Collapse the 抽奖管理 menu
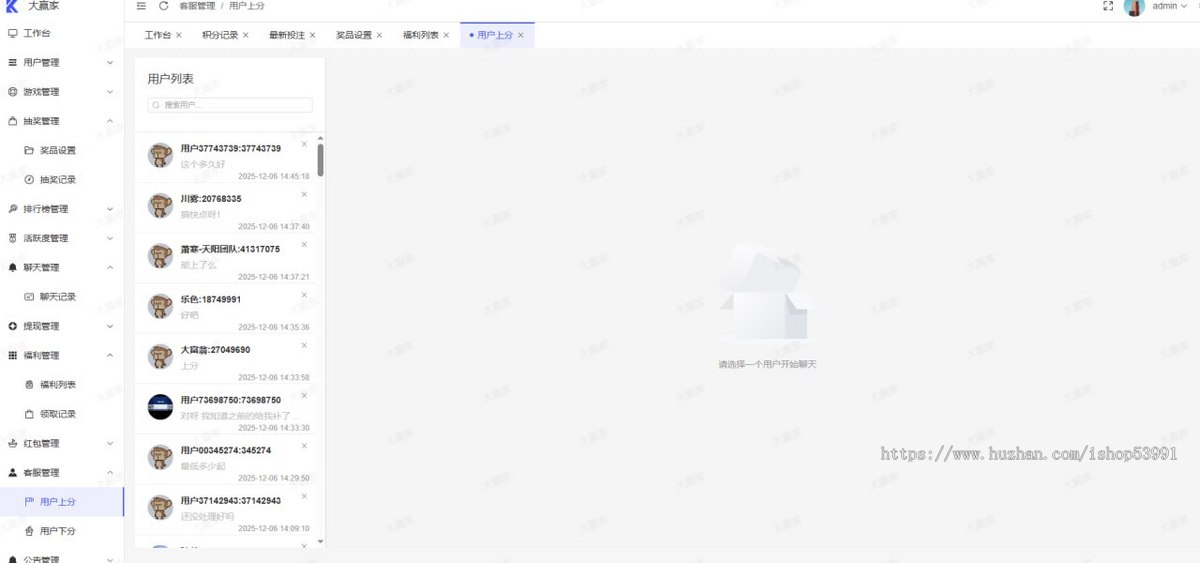Screen dimensions: 1200x563 (62, 121)
